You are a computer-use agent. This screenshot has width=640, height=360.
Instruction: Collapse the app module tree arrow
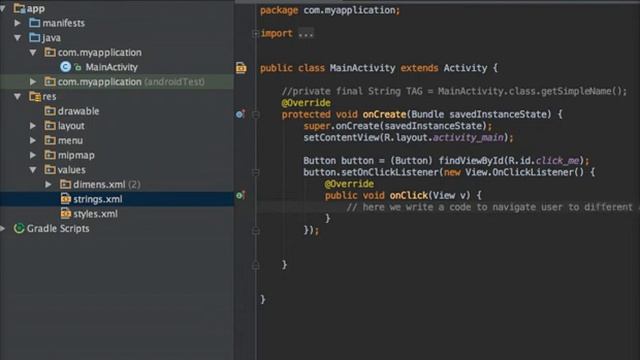coord(2,8)
